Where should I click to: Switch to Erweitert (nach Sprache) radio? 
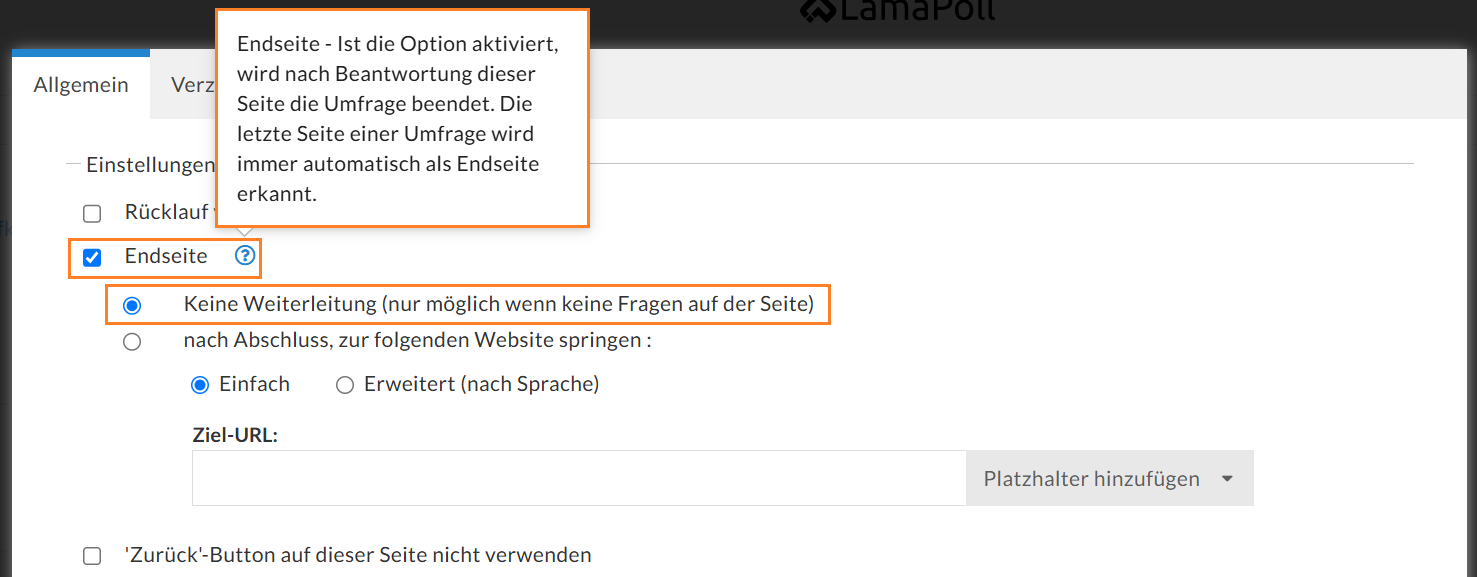345,385
